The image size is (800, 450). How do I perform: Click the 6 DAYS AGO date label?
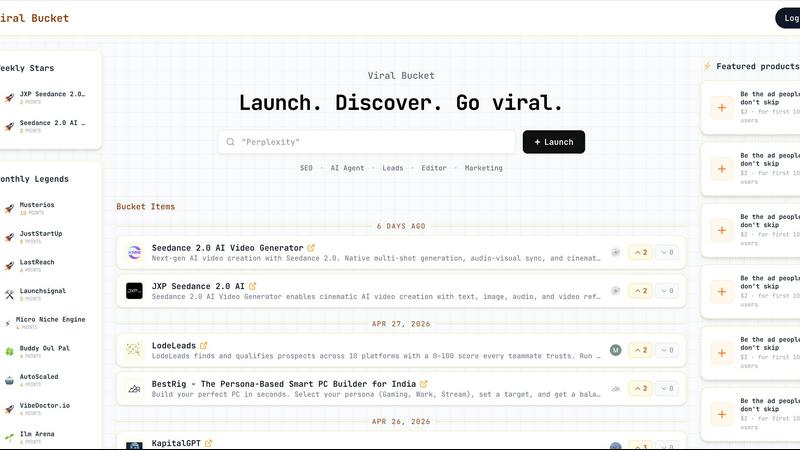401,226
